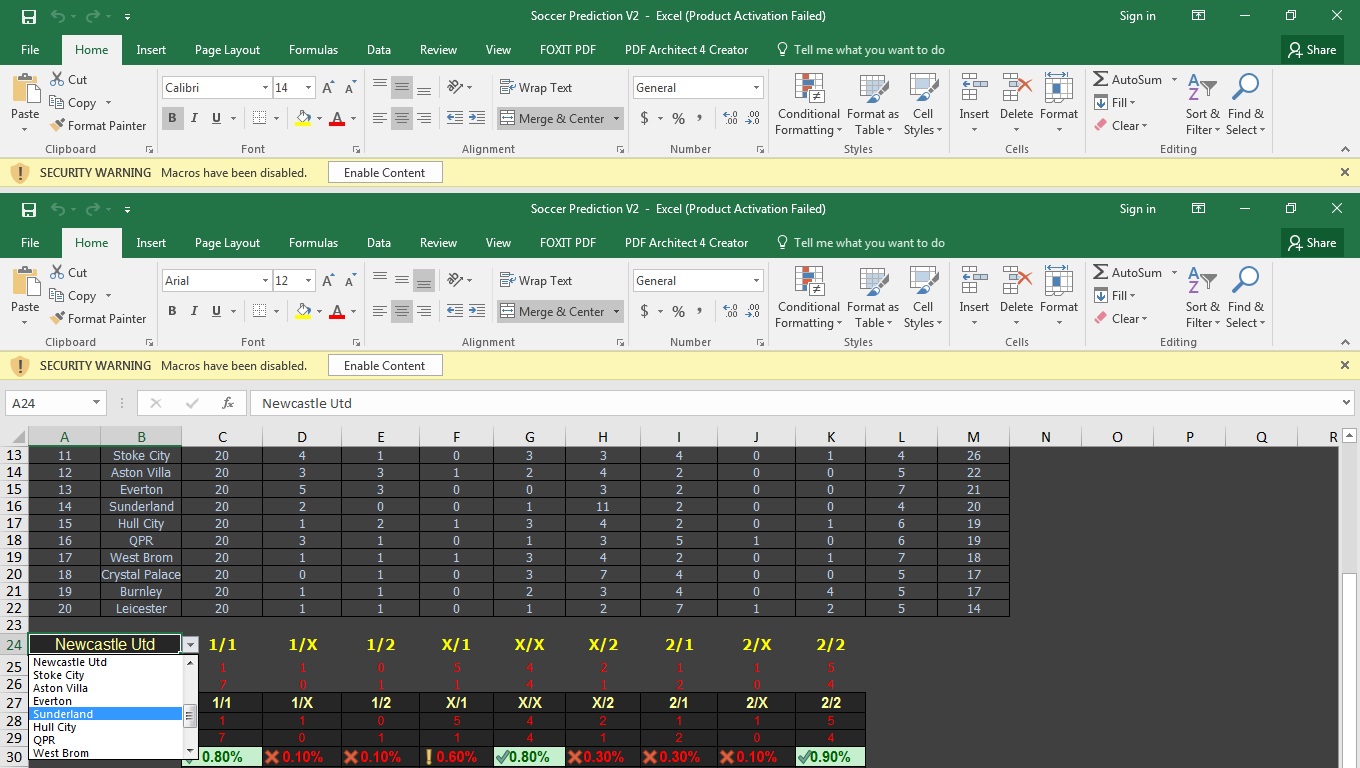The image size is (1360, 768).
Task: Toggle Wrap Text in the background Calibri window
Action: (x=536, y=88)
